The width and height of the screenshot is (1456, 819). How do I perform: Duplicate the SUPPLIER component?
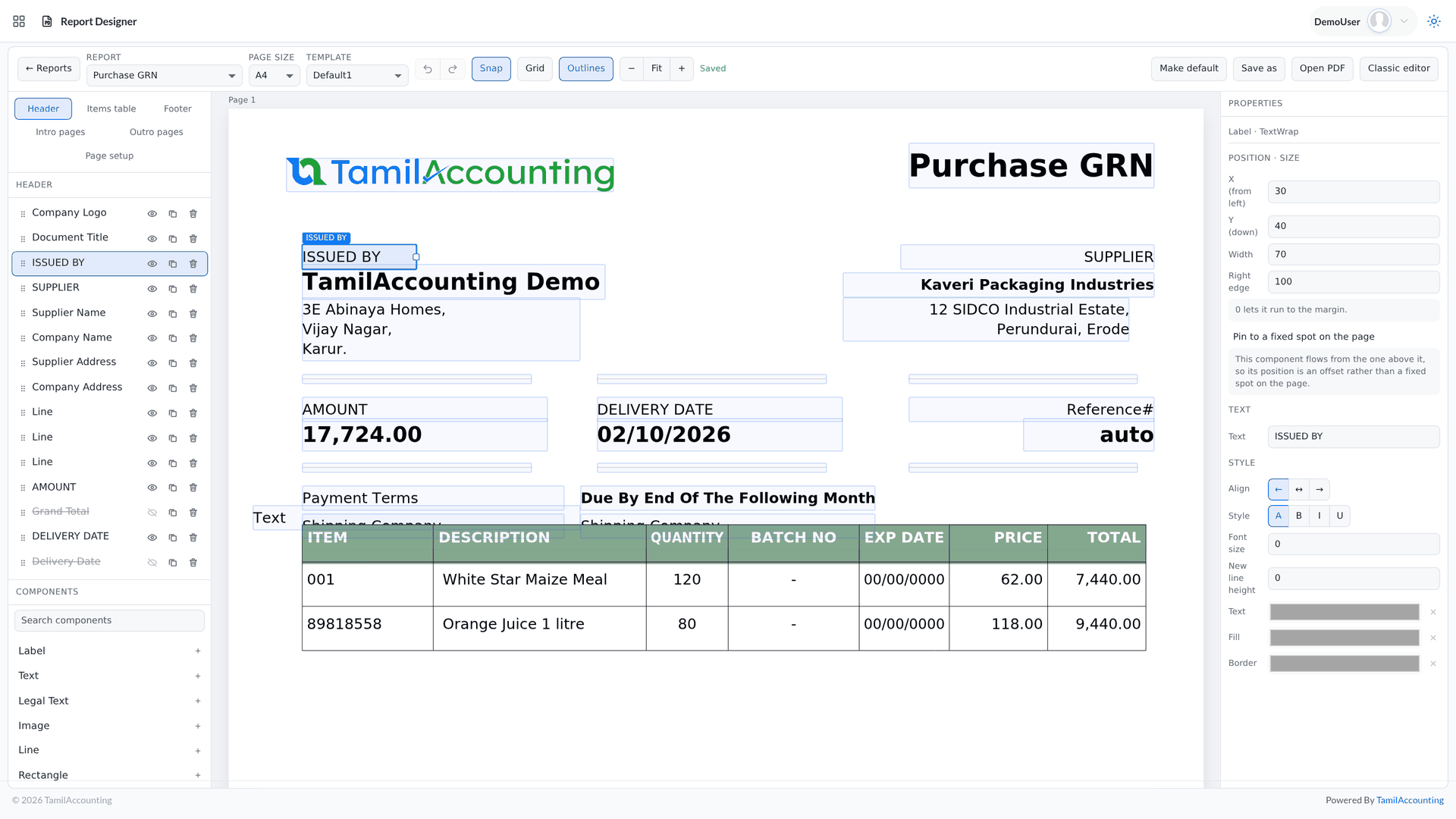[173, 289]
